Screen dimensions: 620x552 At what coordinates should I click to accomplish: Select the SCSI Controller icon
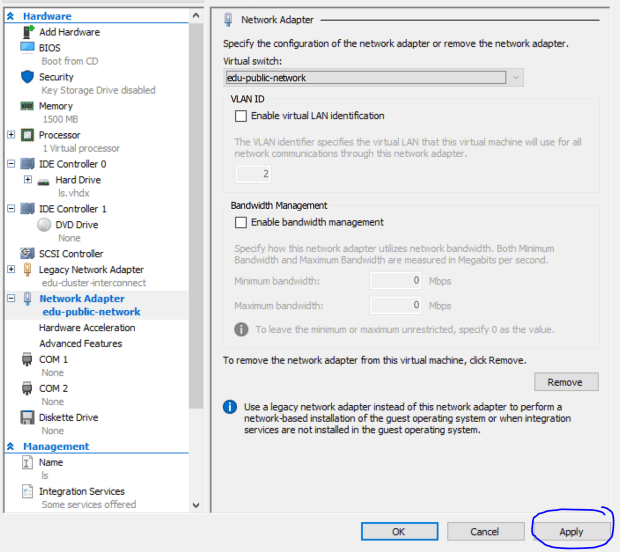[x=27, y=254]
